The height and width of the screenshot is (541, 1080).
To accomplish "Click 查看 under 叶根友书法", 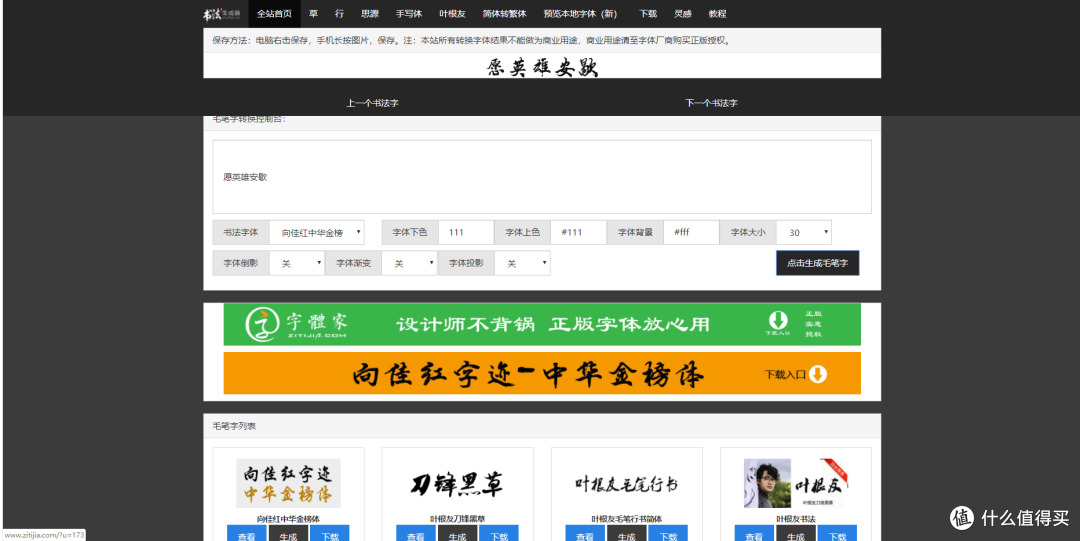I will (754, 535).
